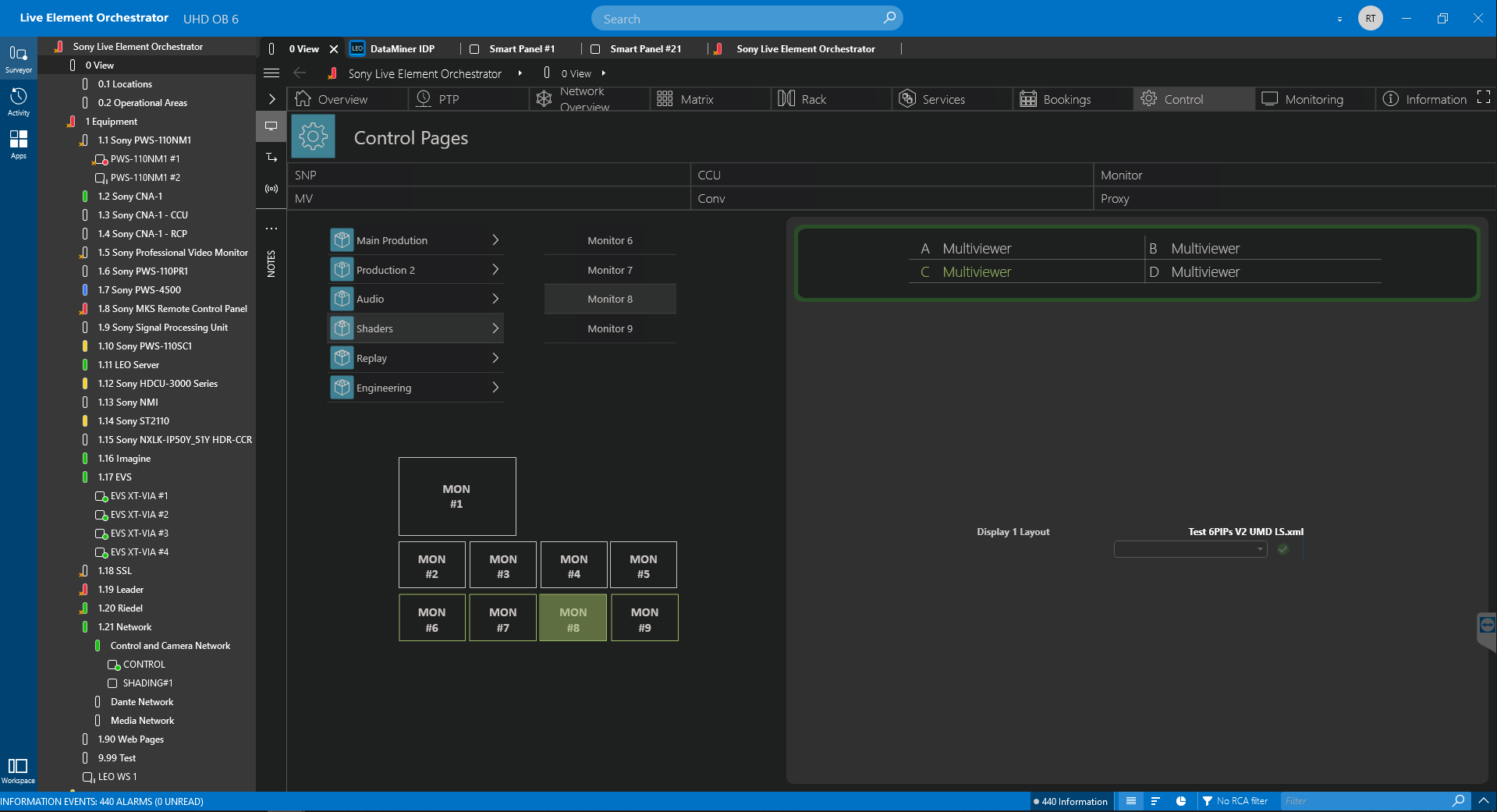1497x812 pixels.
Task: Click the cube icon next to Audio
Action: (342, 299)
